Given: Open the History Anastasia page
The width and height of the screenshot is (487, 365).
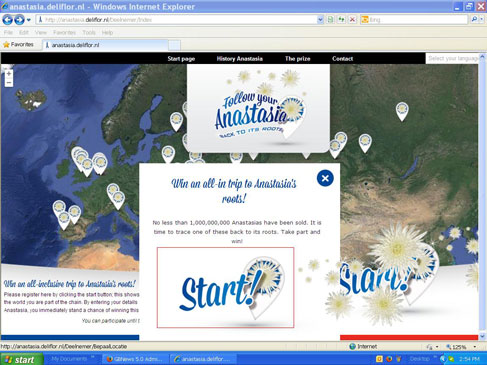Looking at the screenshot, I should (x=239, y=59).
